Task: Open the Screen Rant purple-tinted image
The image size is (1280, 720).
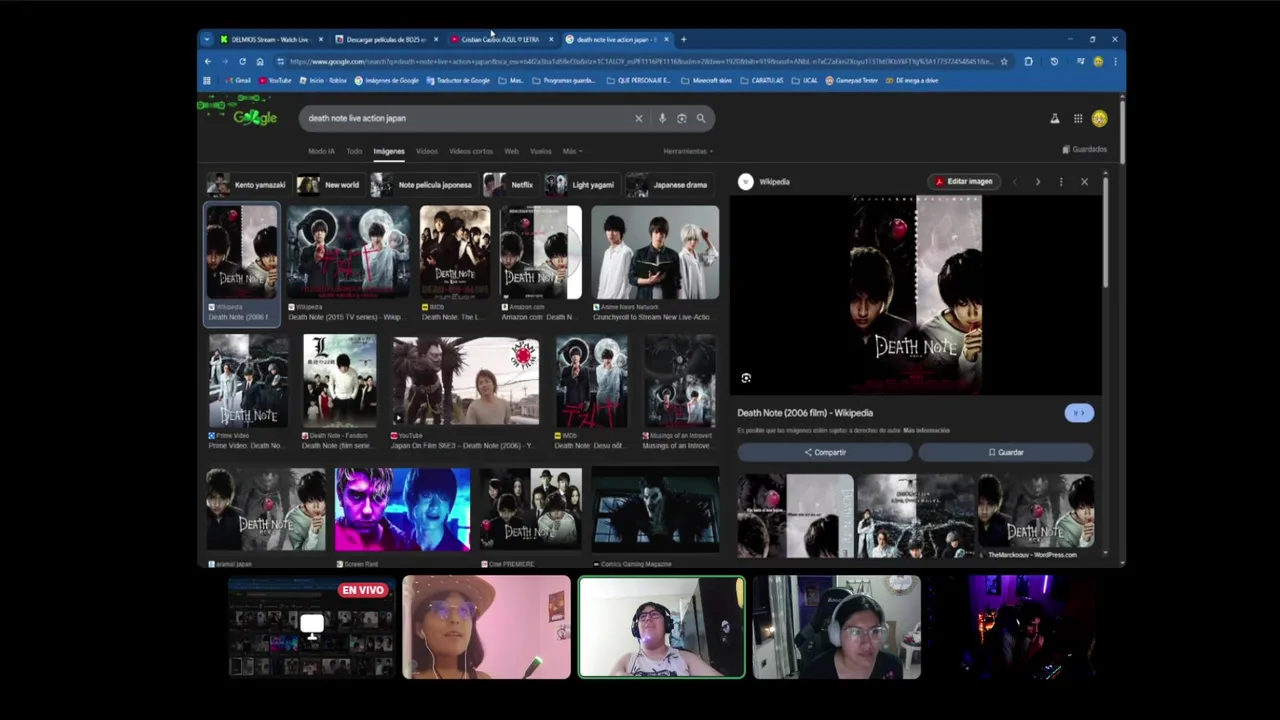Action: coord(402,509)
